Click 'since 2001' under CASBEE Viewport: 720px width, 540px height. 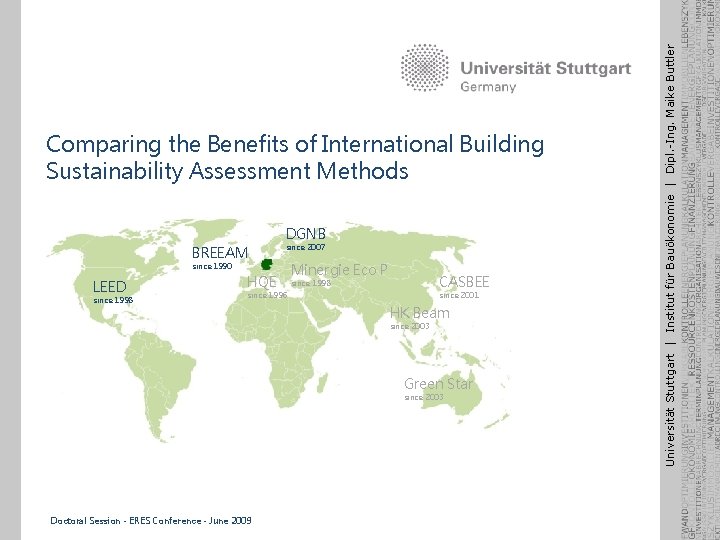point(459,295)
